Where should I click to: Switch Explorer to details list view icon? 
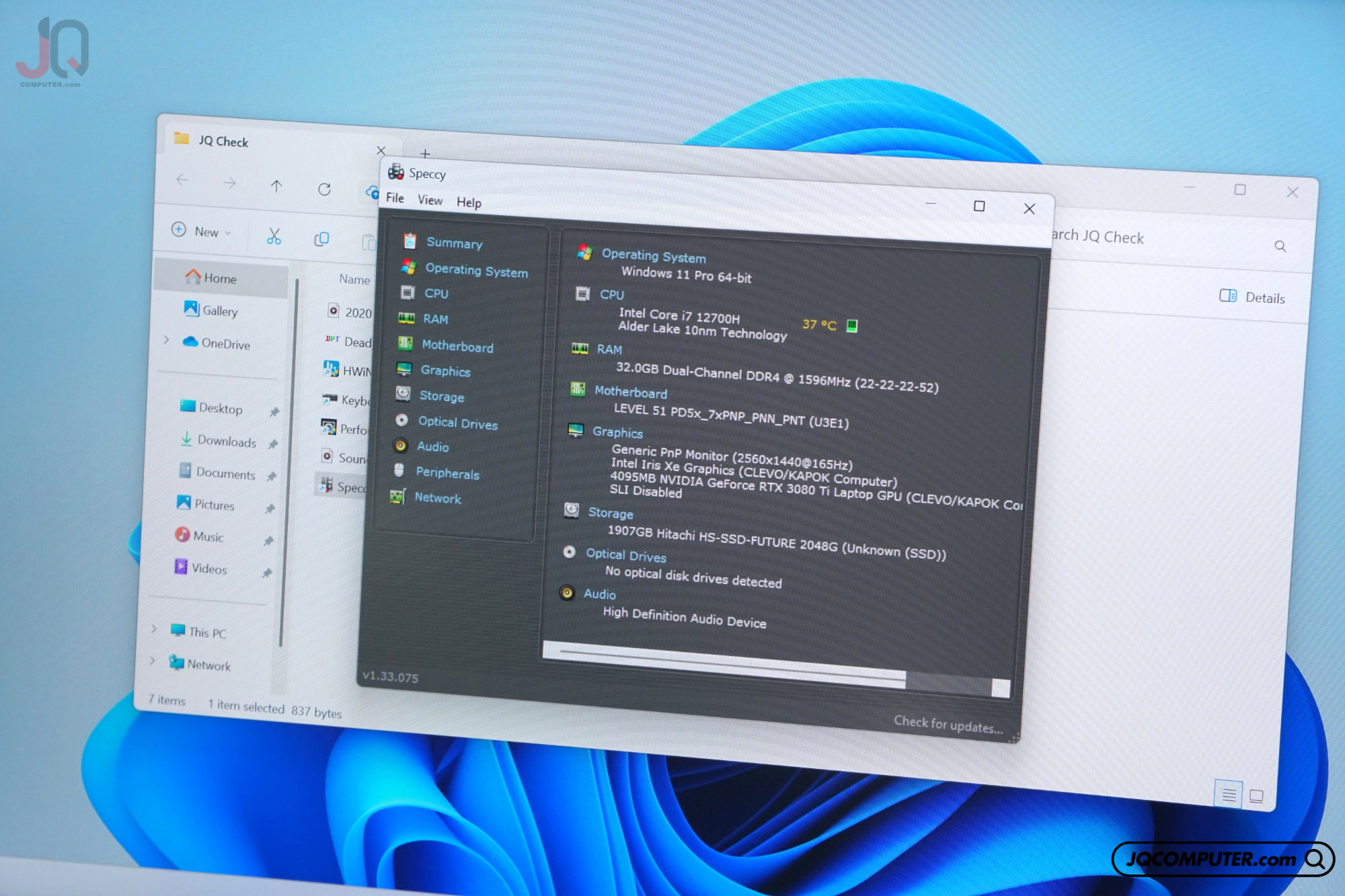[x=1229, y=795]
